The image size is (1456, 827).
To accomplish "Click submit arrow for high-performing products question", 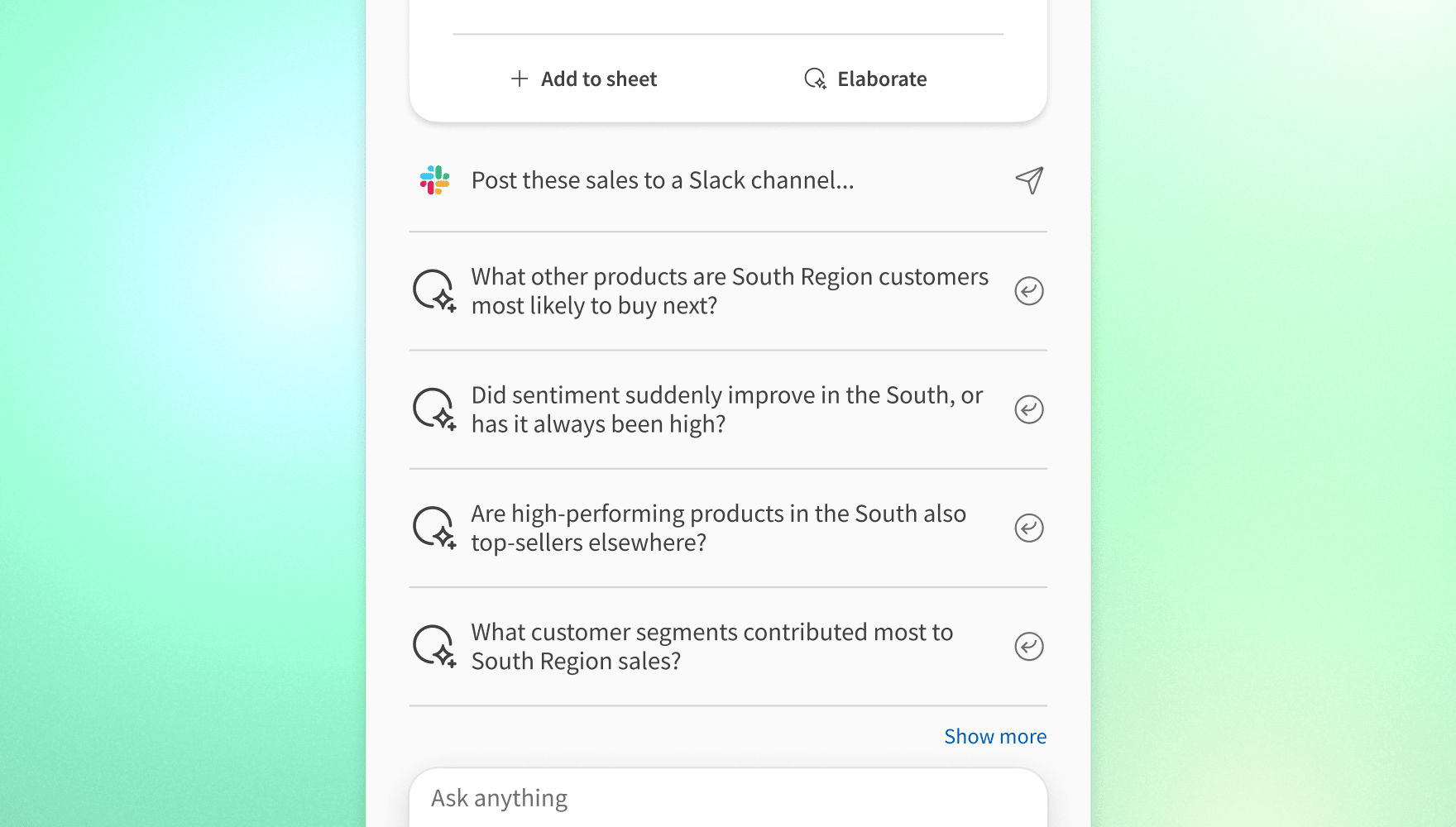I will pyautogui.click(x=1029, y=528).
